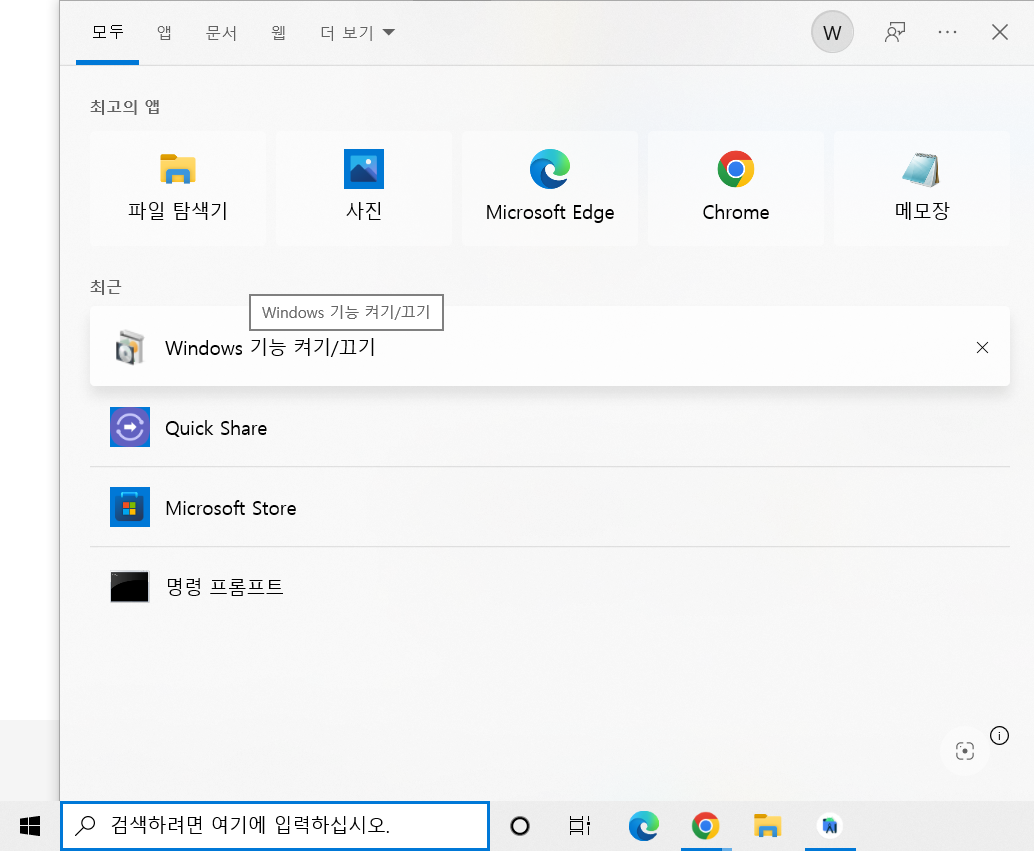Click the info circle icon
The width and height of the screenshot is (1034, 851).
[999, 735]
